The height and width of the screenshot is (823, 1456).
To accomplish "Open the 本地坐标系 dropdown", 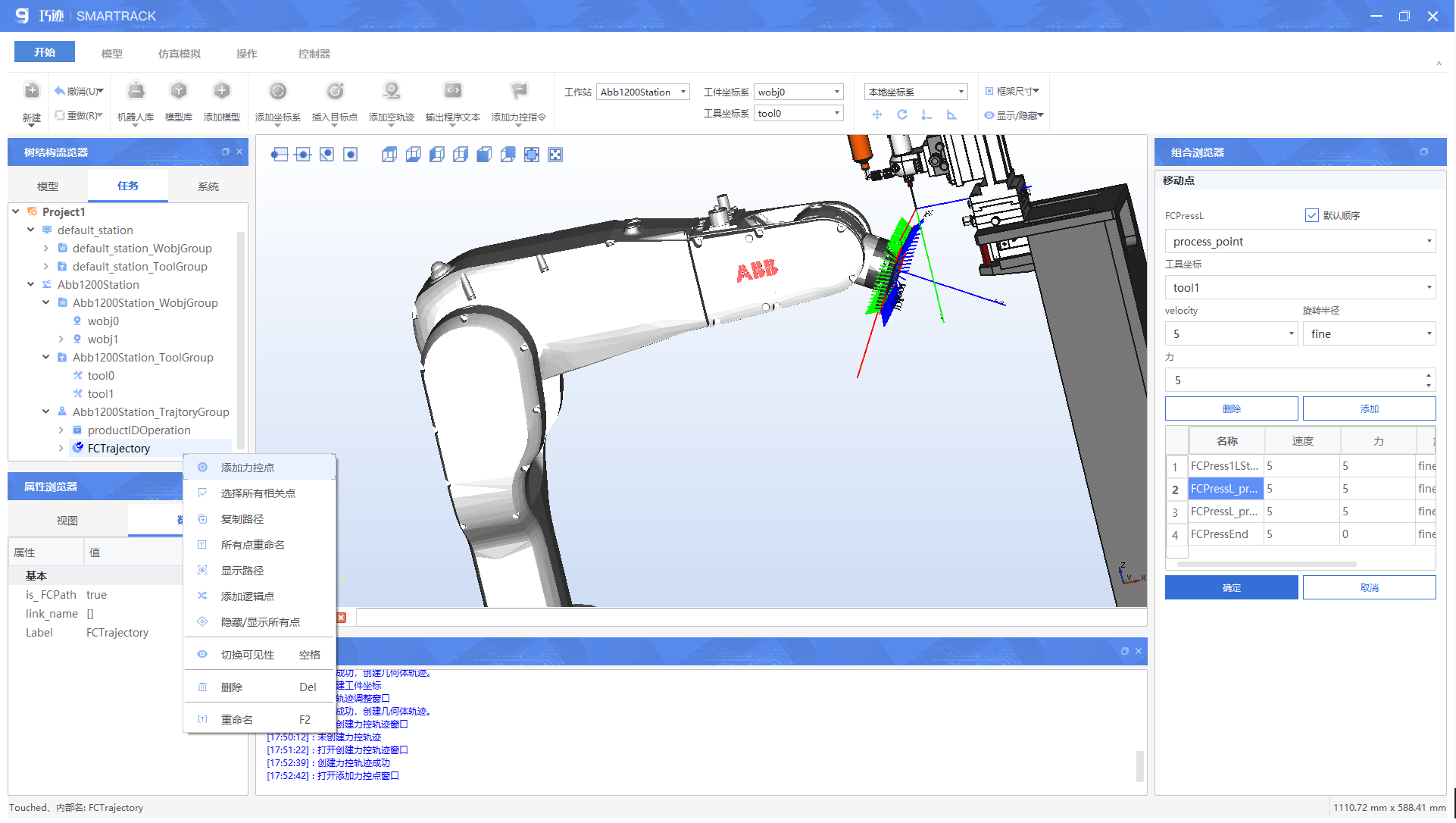I will [916, 92].
